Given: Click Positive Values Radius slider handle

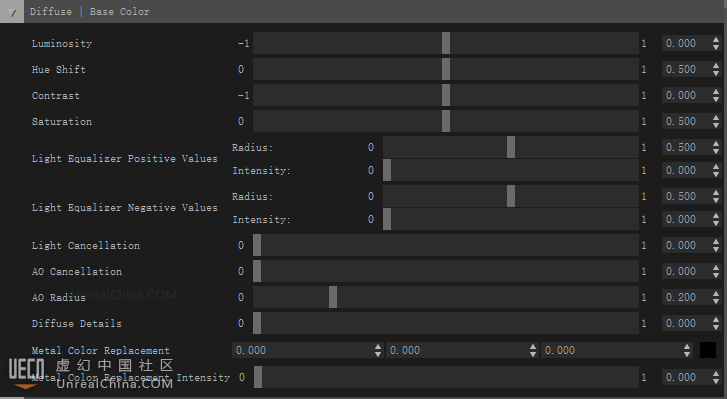Looking at the screenshot, I should coord(511,147).
